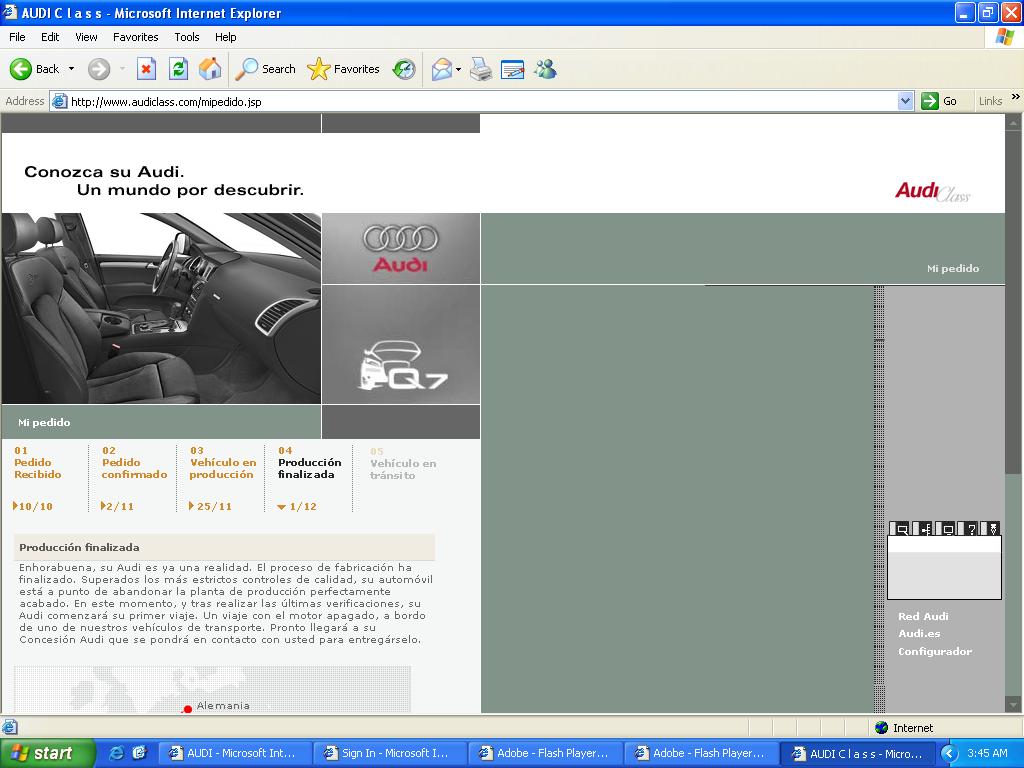Open the History clock icon
This screenshot has width=1024, height=768.
pyautogui.click(x=404, y=69)
